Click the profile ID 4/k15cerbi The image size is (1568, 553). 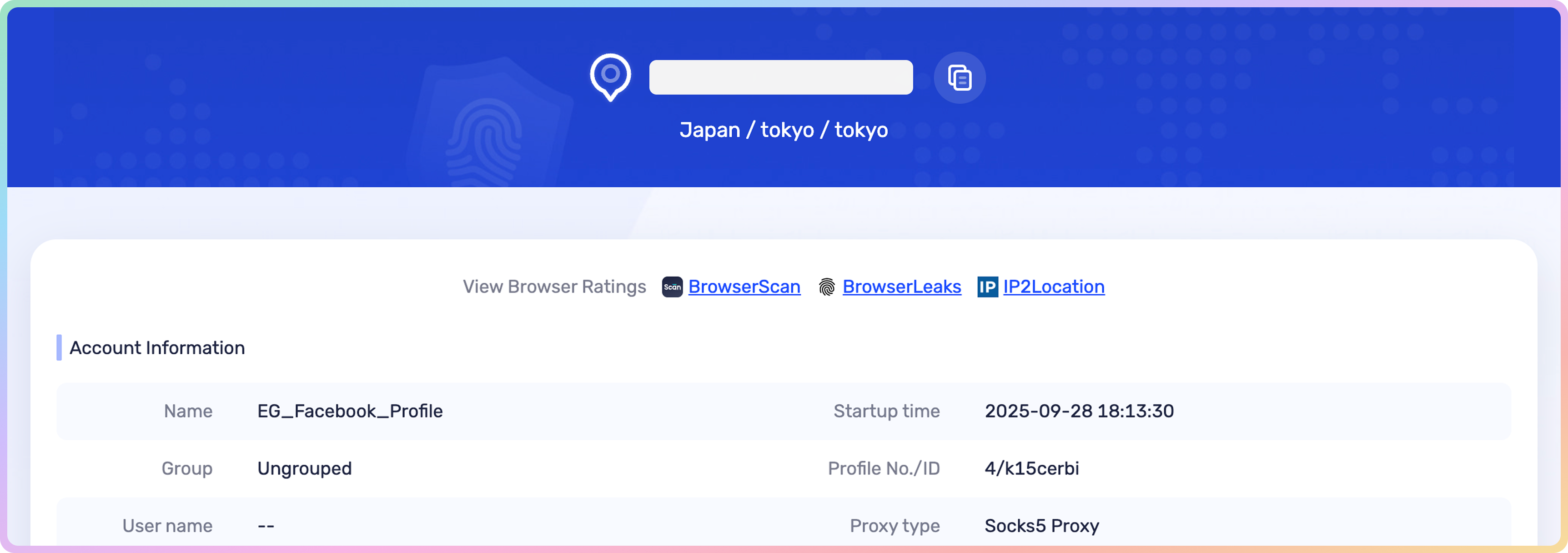[x=1032, y=468]
